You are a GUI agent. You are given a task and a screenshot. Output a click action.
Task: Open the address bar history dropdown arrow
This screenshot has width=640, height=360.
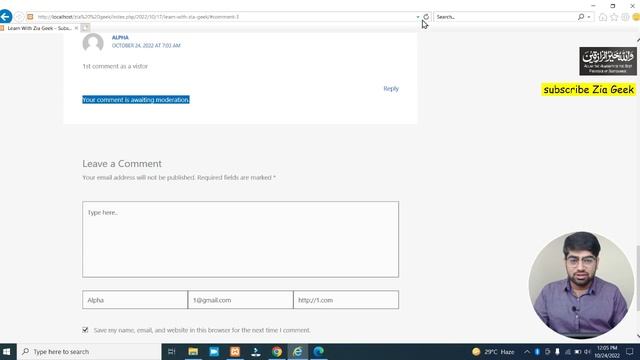[418, 17]
